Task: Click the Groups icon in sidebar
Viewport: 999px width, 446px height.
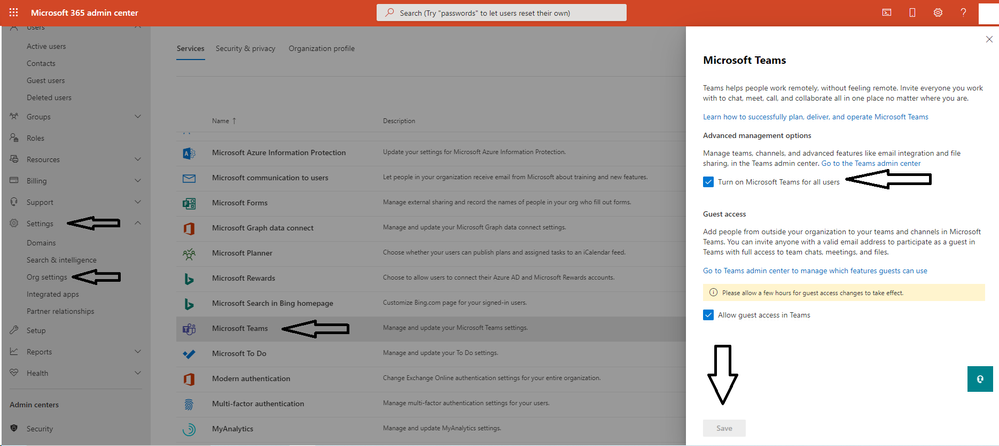Action: click(x=14, y=117)
